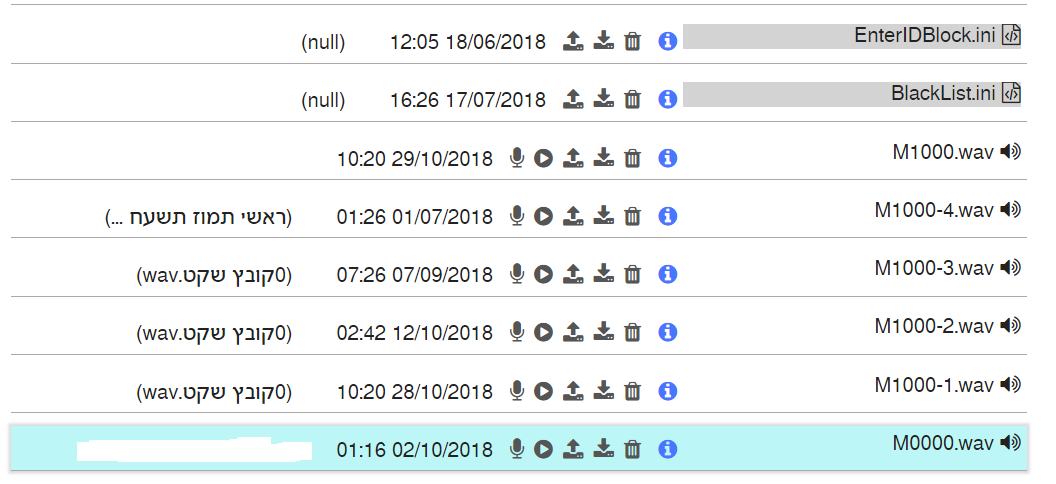Click the highlighted M0000.wav row name
This screenshot has width=1056, height=484.
944,443
